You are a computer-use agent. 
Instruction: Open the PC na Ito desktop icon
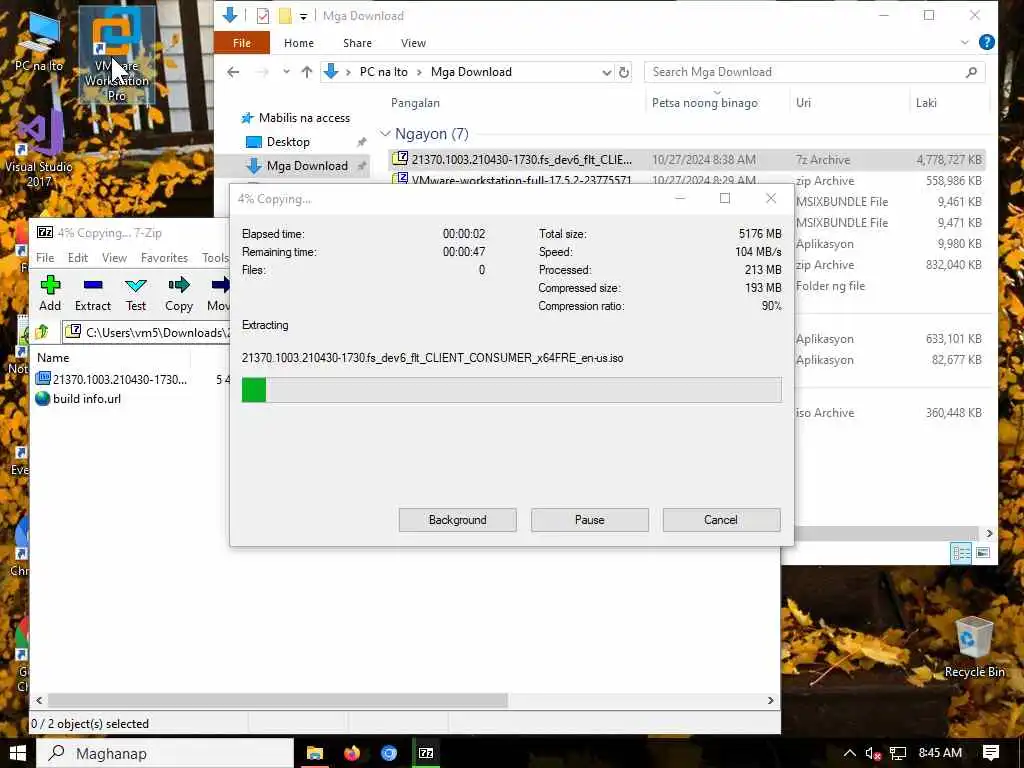39,40
